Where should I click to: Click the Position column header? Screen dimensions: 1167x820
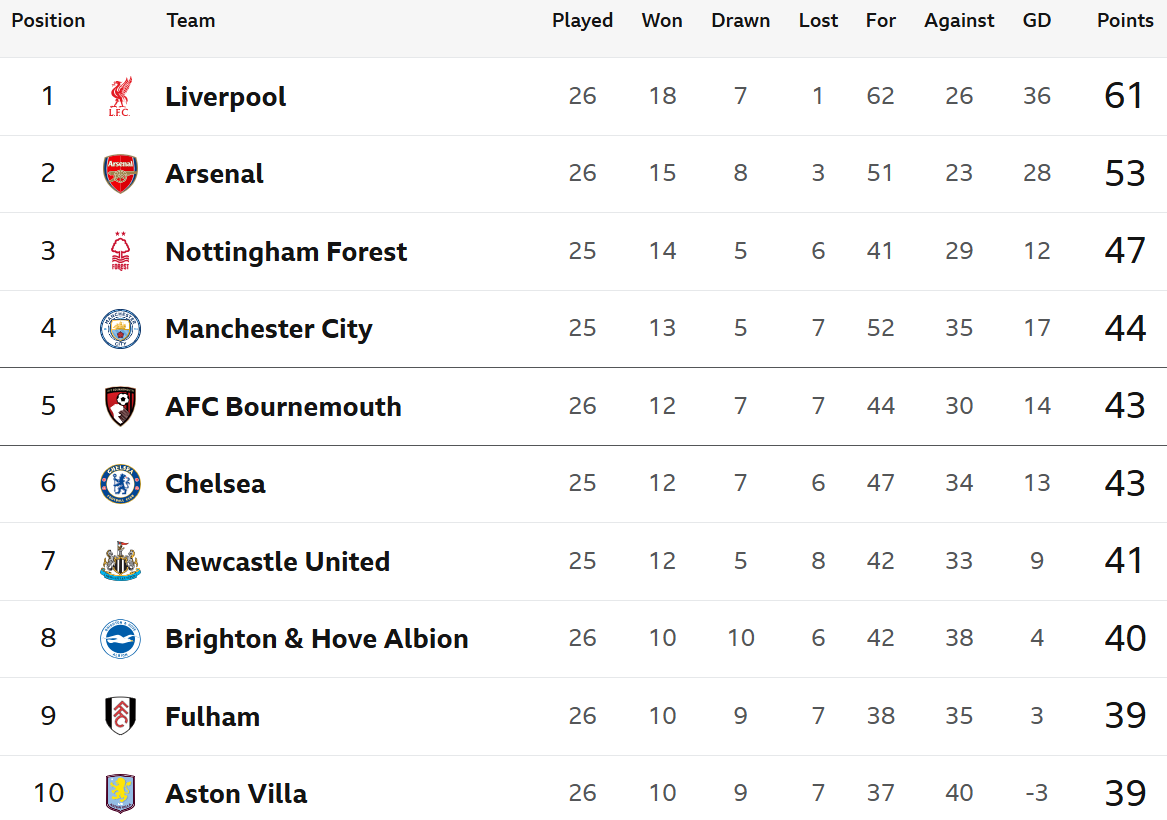click(x=48, y=20)
